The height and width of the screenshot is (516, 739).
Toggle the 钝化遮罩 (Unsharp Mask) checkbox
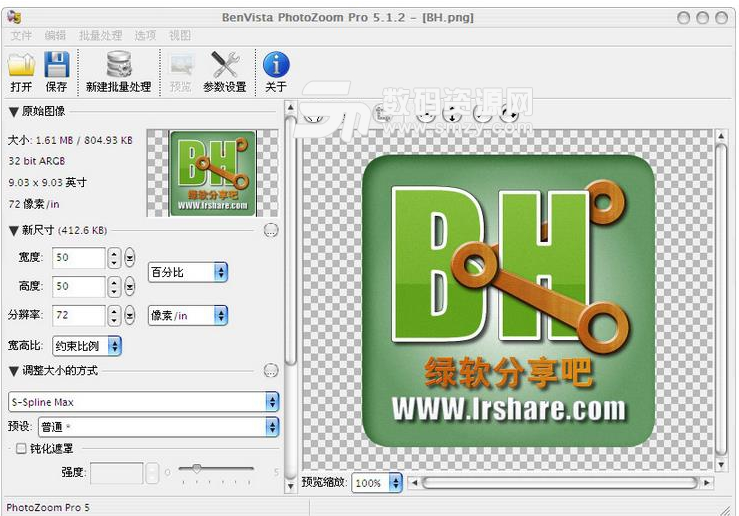tap(21, 448)
